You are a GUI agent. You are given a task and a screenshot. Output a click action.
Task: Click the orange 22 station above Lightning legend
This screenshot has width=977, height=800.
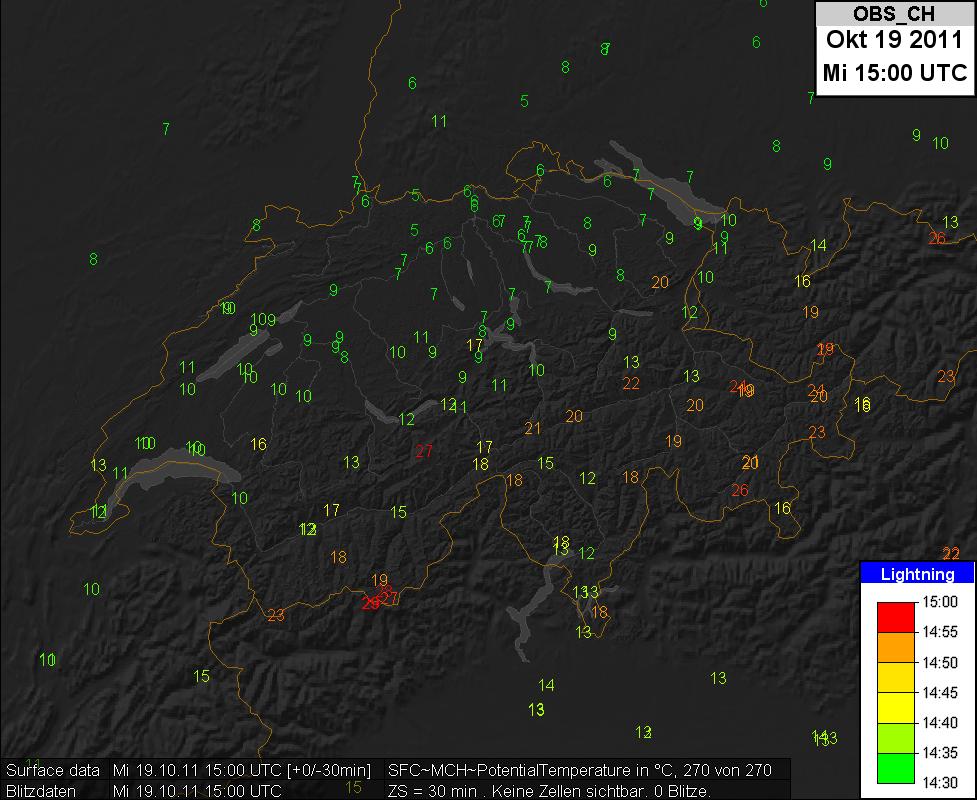click(951, 553)
